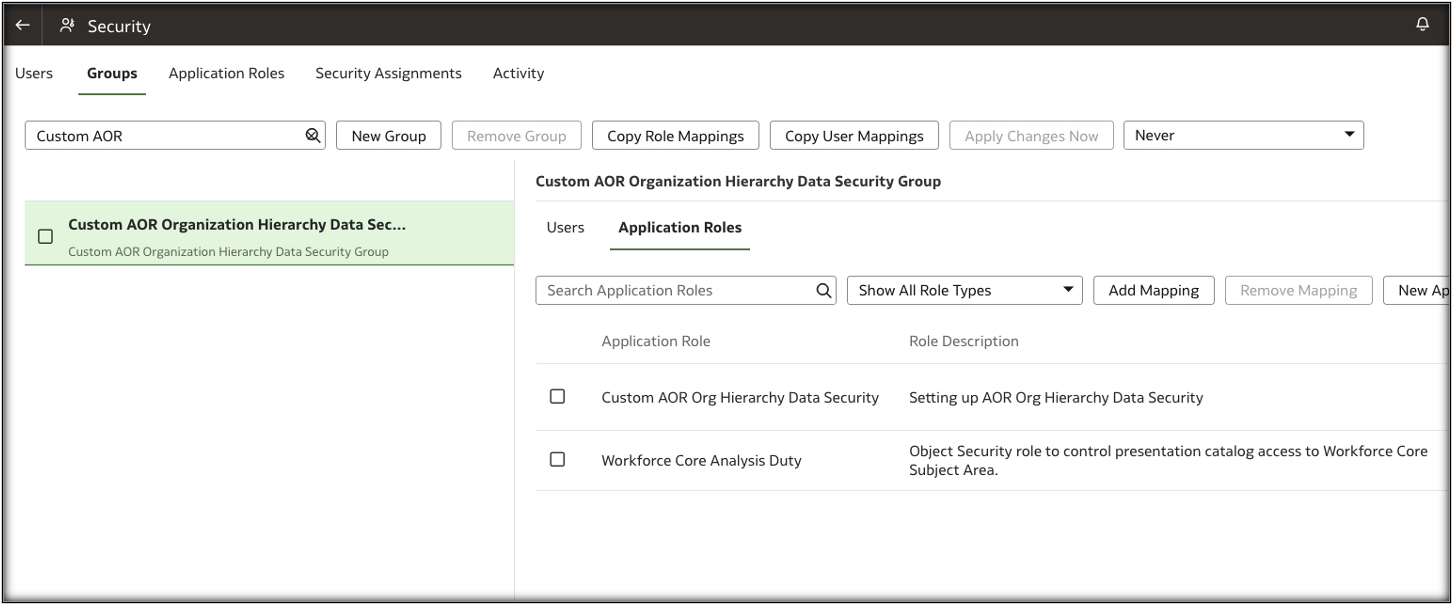Click the back arrow icon

(22, 26)
